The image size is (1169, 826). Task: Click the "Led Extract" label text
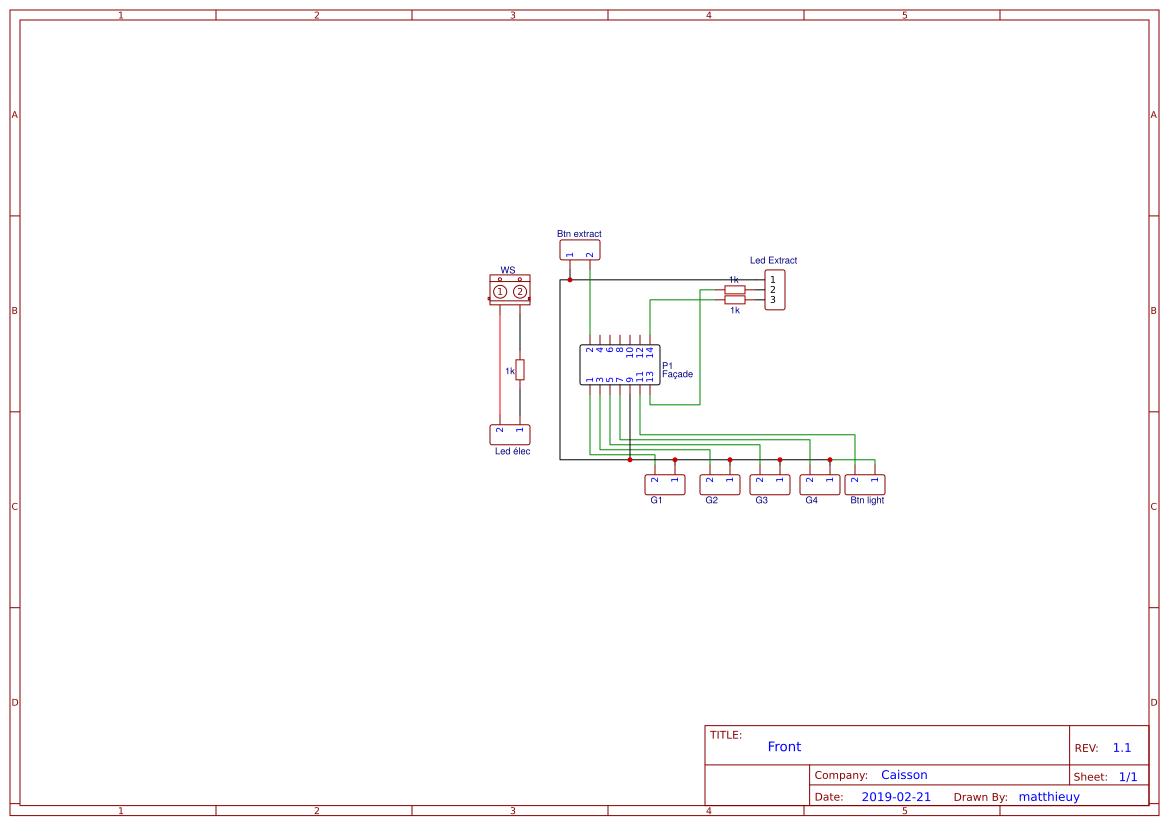pyautogui.click(x=774, y=261)
